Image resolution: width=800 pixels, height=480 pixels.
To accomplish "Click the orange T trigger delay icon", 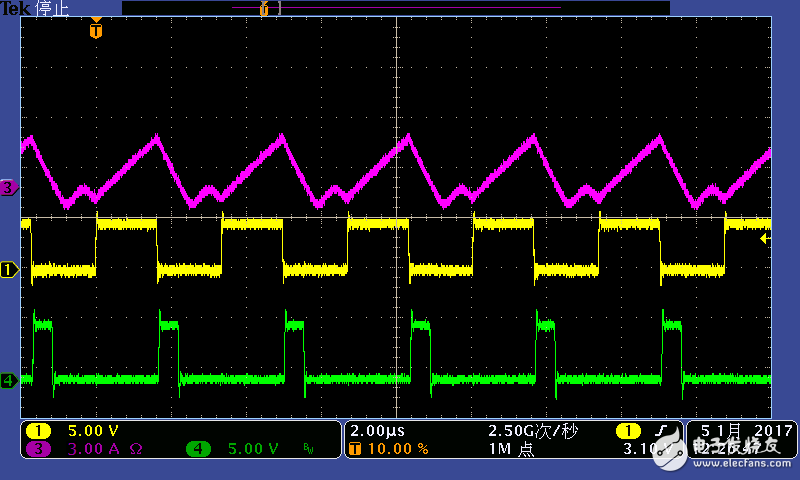I will point(356,449).
